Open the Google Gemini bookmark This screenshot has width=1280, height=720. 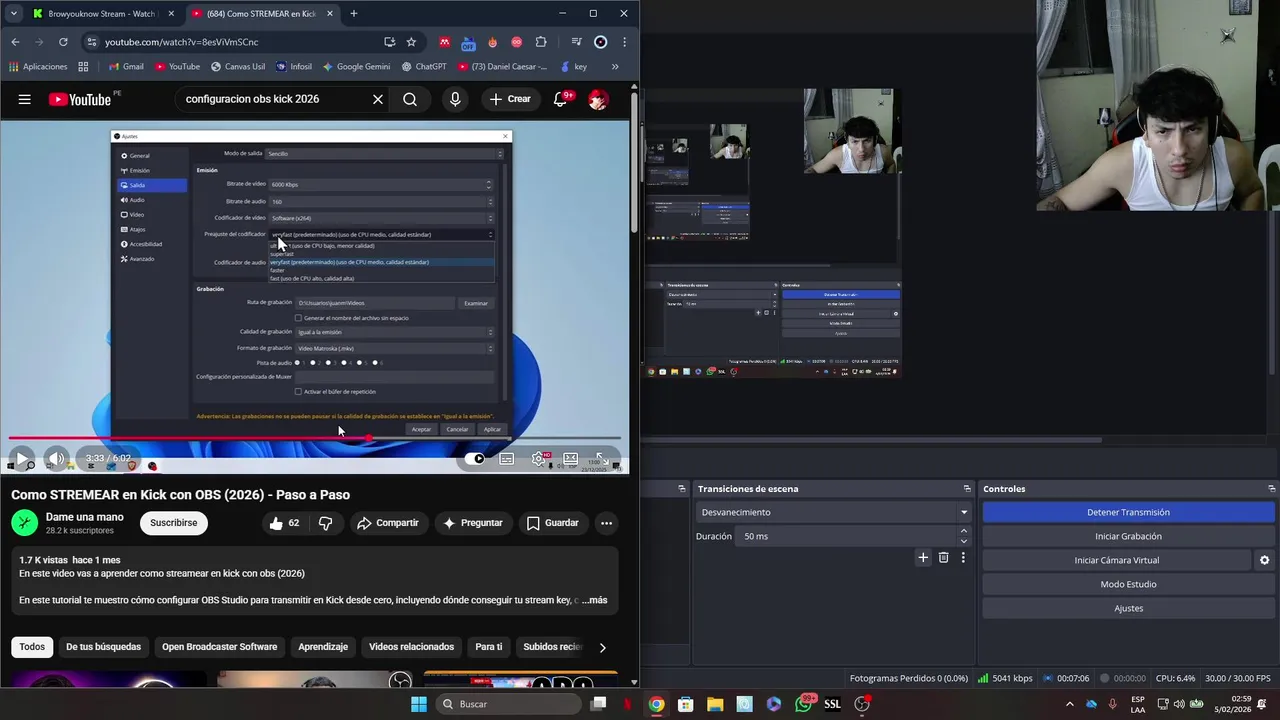(x=356, y=67)
